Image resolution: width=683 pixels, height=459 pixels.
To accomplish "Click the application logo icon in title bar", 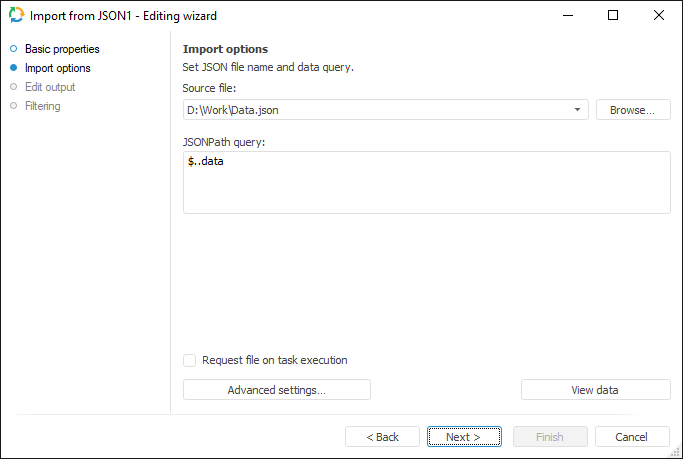I will click(x=16, y=16).
